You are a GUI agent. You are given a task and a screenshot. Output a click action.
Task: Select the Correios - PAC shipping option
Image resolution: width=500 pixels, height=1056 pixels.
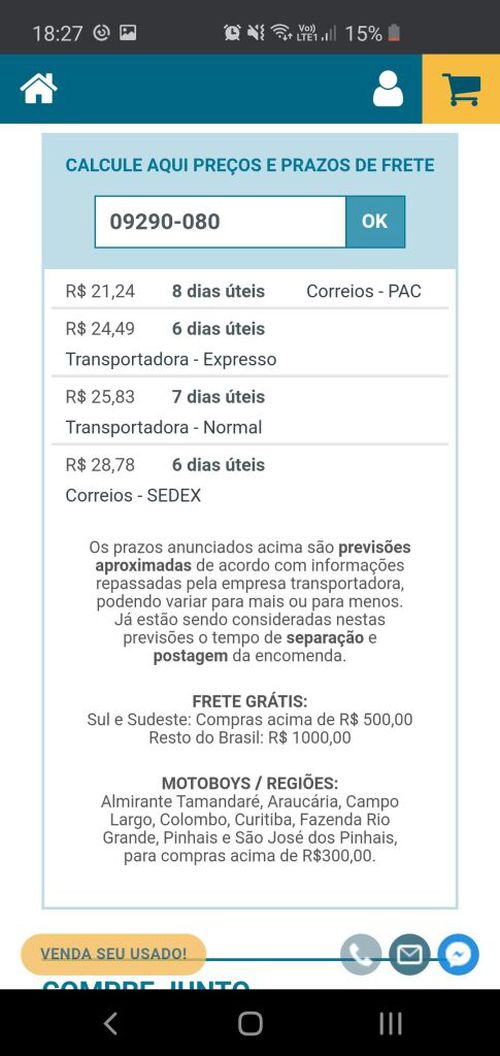tap(250, 291)
